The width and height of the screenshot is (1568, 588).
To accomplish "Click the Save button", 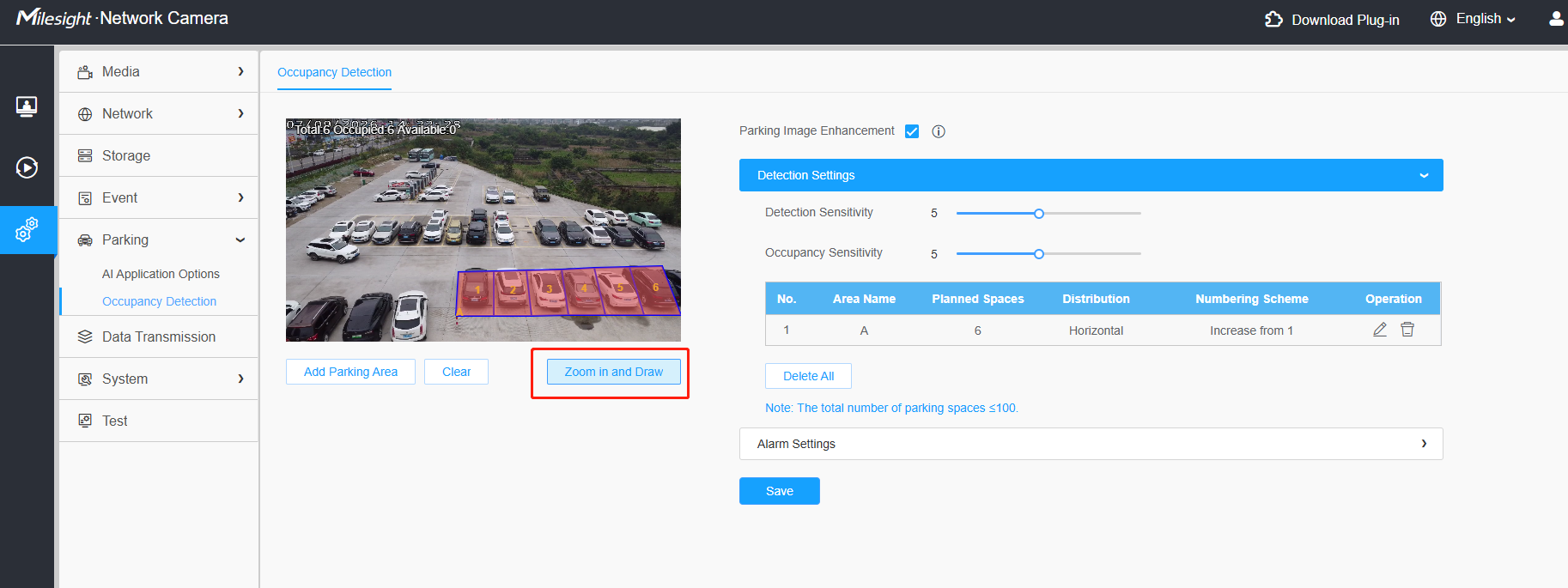I will [780, 491].
